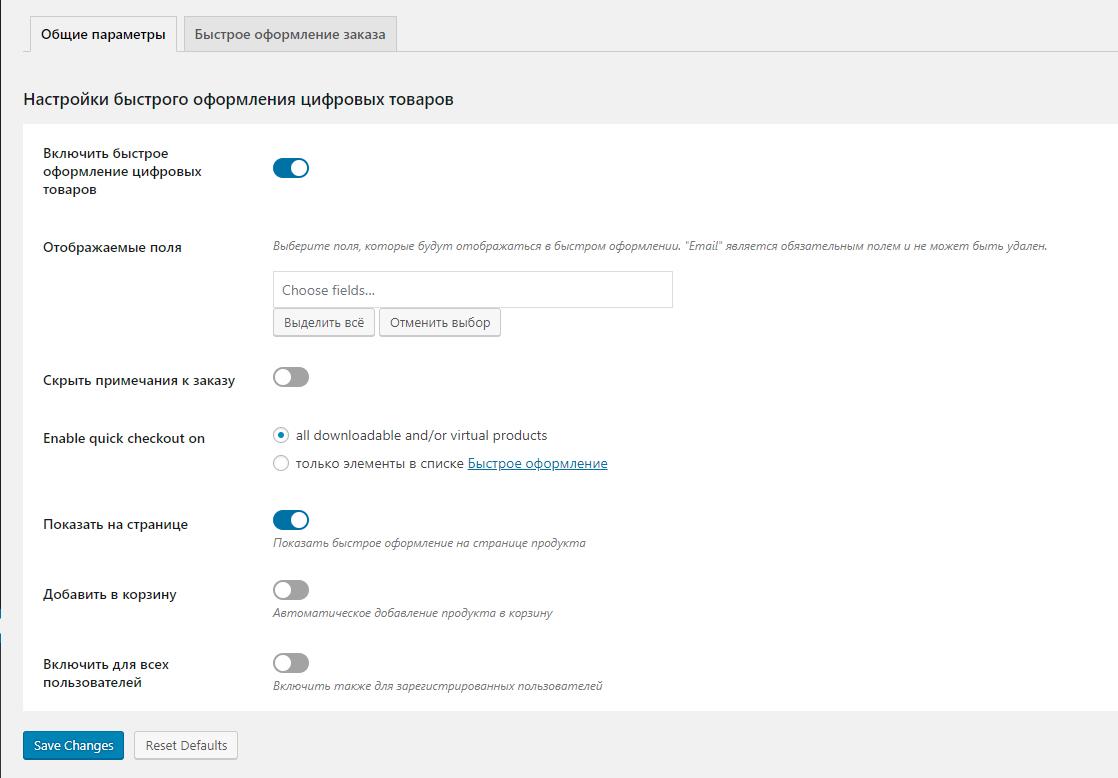Click the Reset Defaults button
The width and height of the screenshot is (1118, 778).
[x=186, y=745]
